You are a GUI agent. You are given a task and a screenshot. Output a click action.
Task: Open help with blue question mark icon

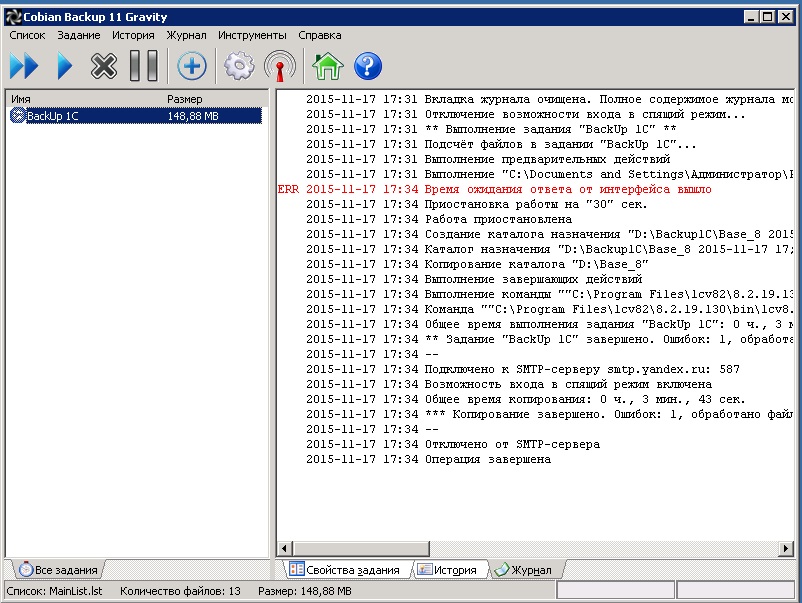[368, 66]
